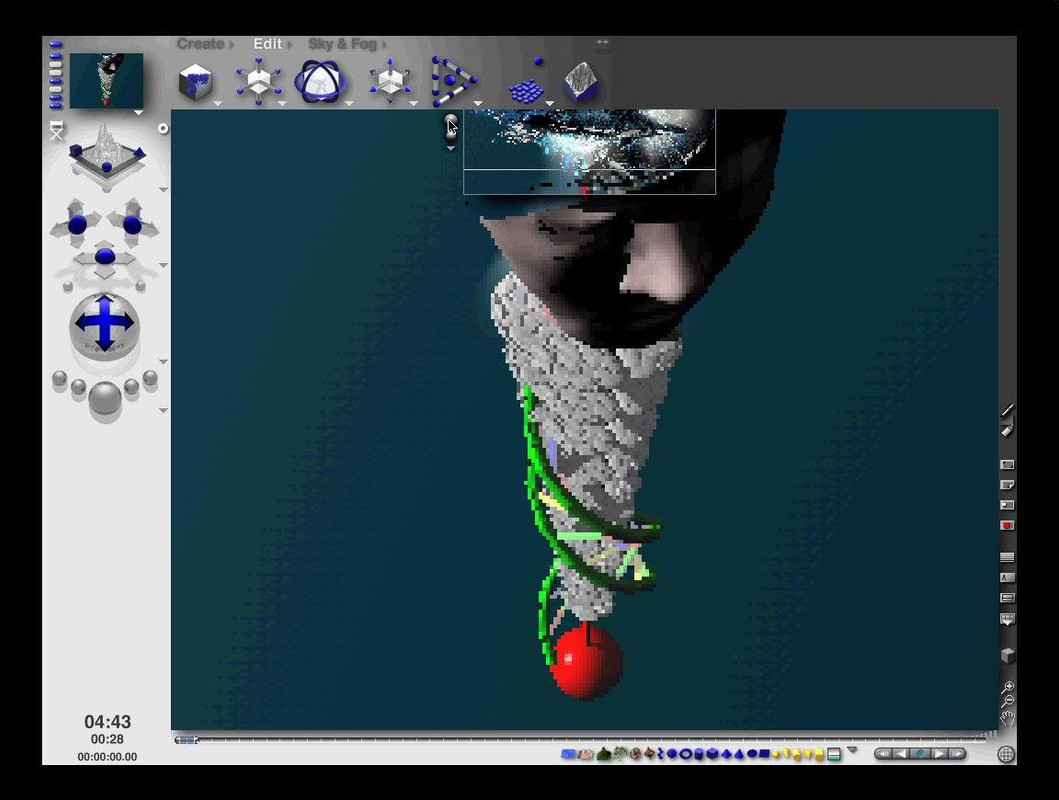Open Nano Preview options triangle
The width and height of the screenshot is (1059, 800).
pos(138,113)
